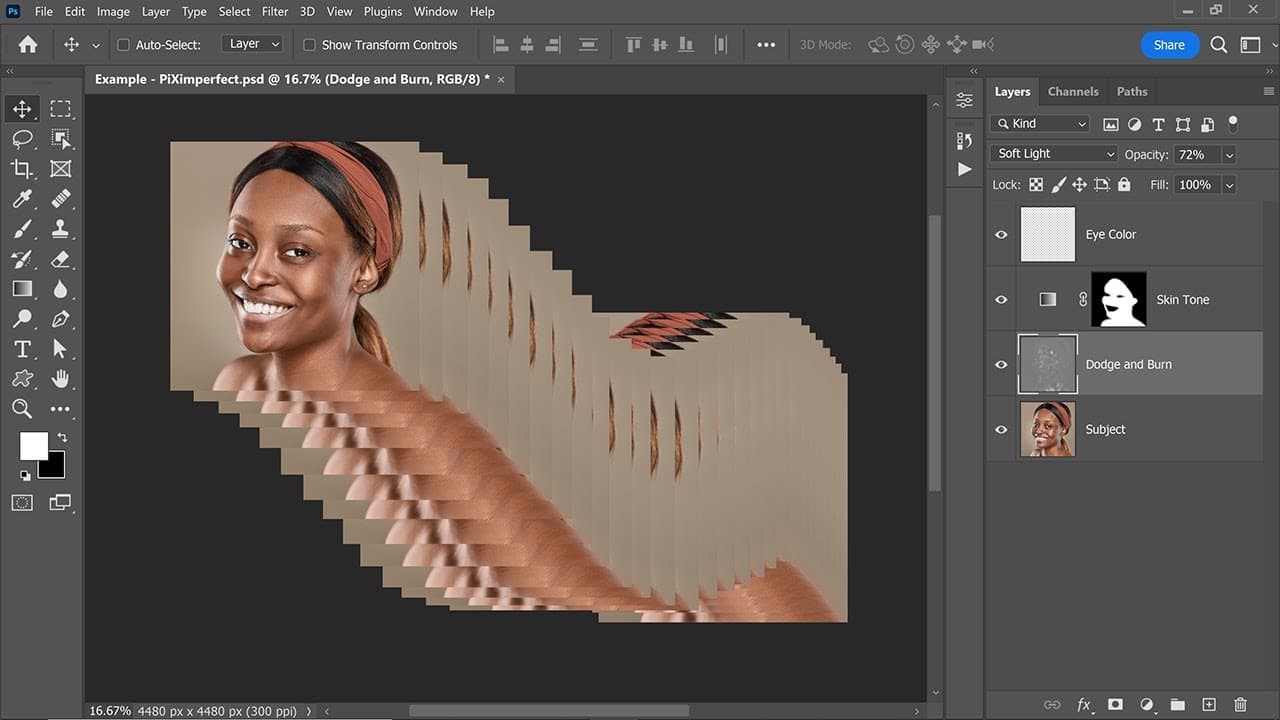The width and height of the screenshot is (1280, 720).
Task: Click the Subject layer thumbnail
Action: [1047, 429]
